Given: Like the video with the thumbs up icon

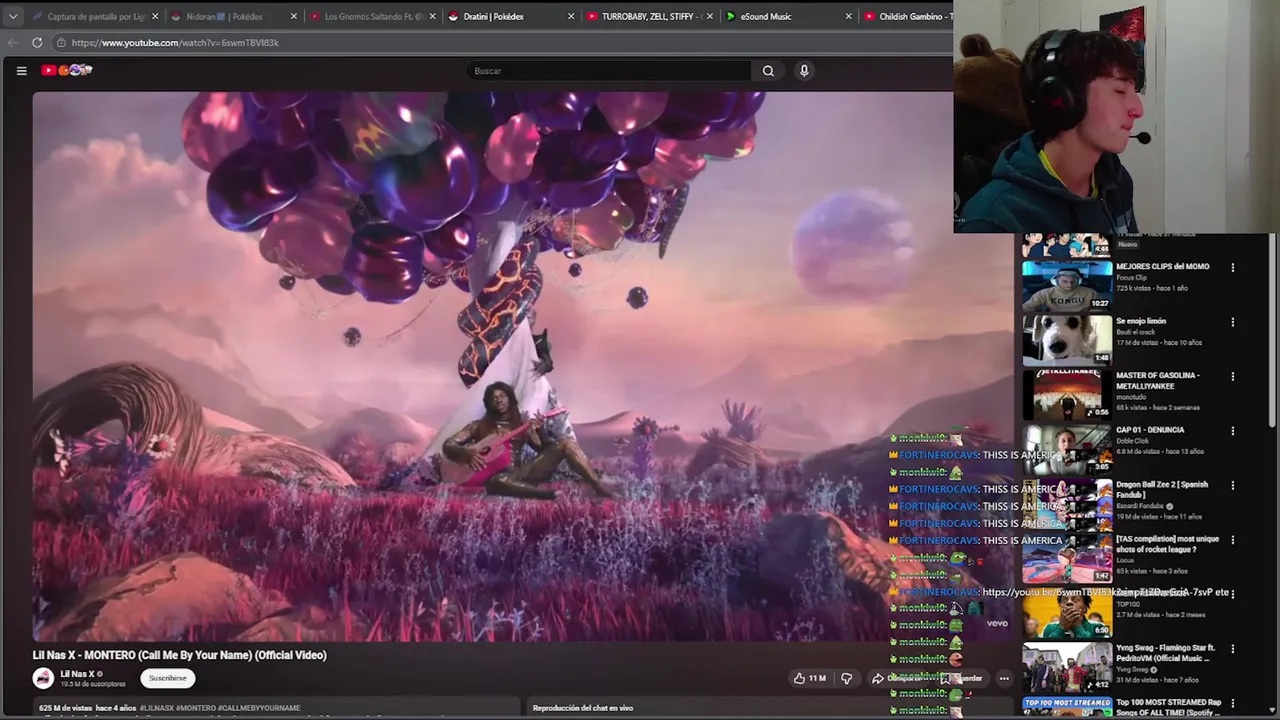Looking at the screenshot, I should (799, 678).
